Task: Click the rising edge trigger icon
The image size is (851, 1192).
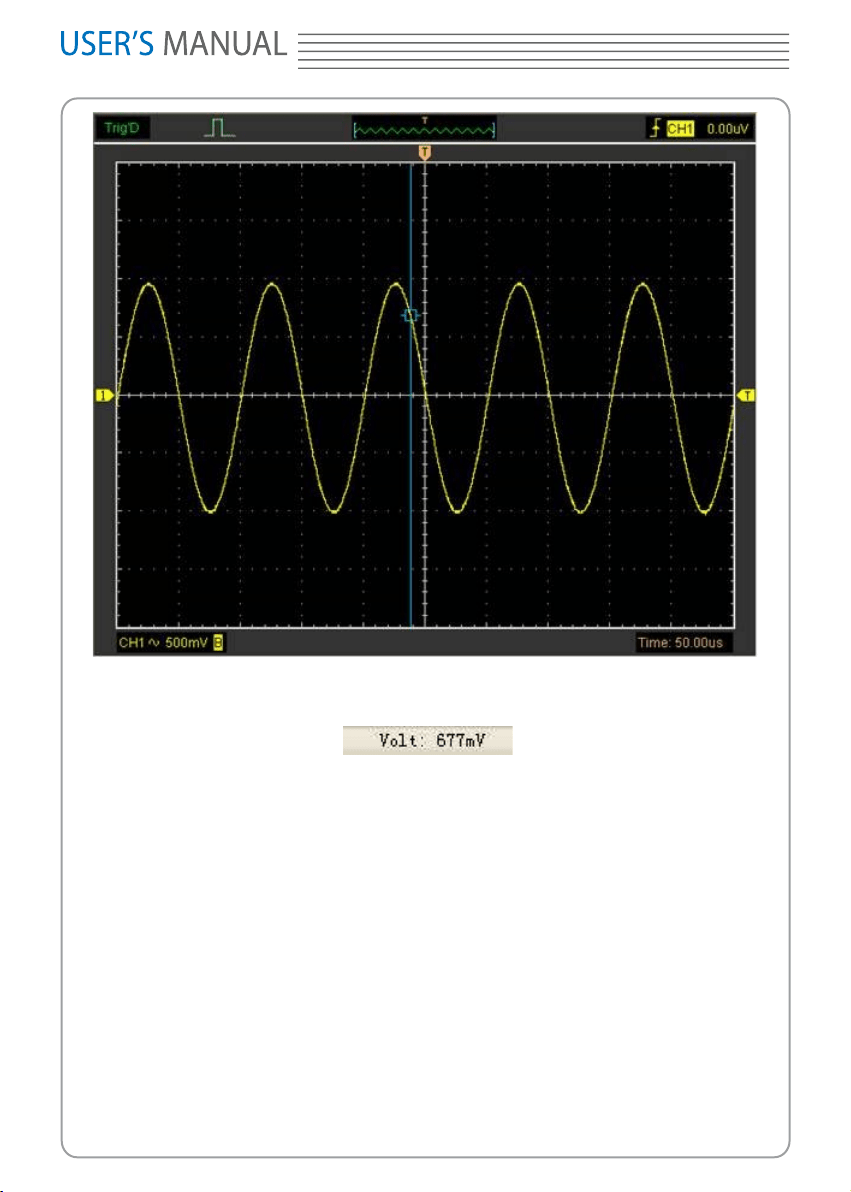Action: click(x=655, y=128)
